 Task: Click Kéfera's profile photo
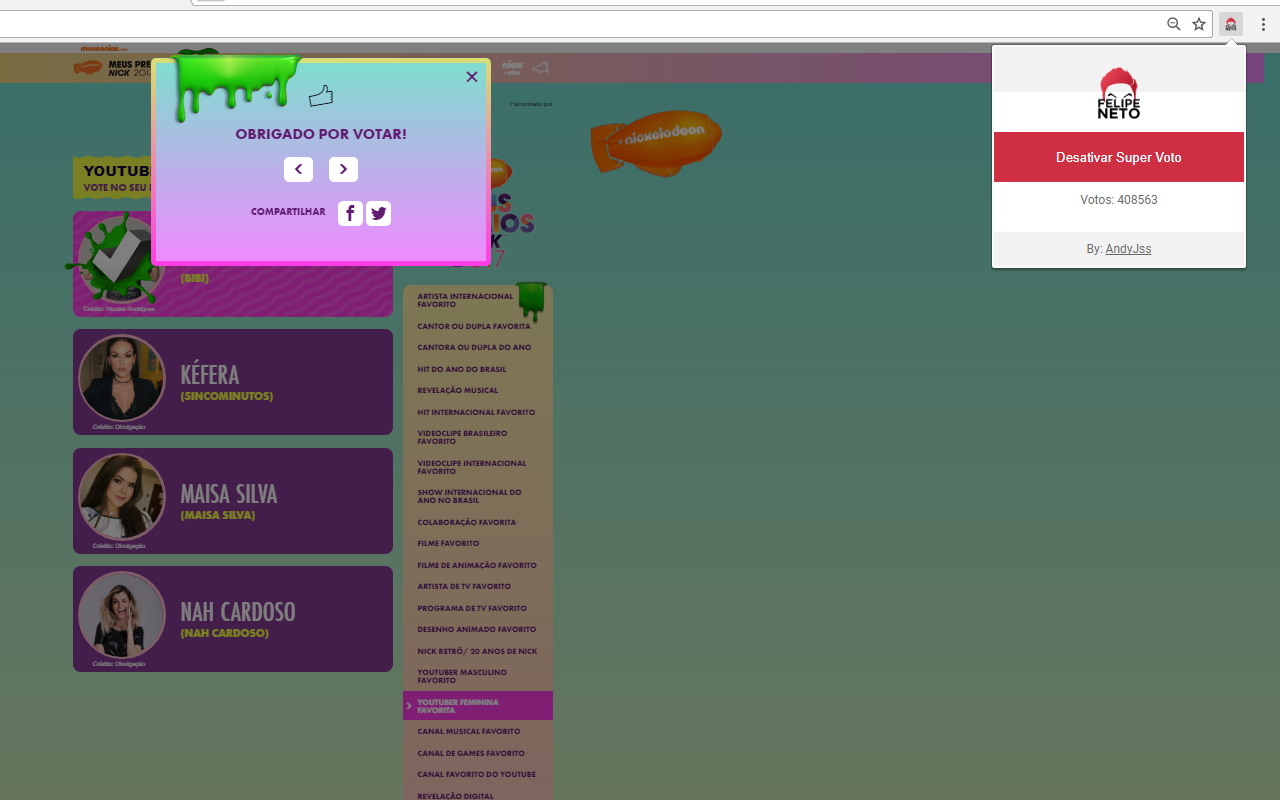click(x=122, y=378)
